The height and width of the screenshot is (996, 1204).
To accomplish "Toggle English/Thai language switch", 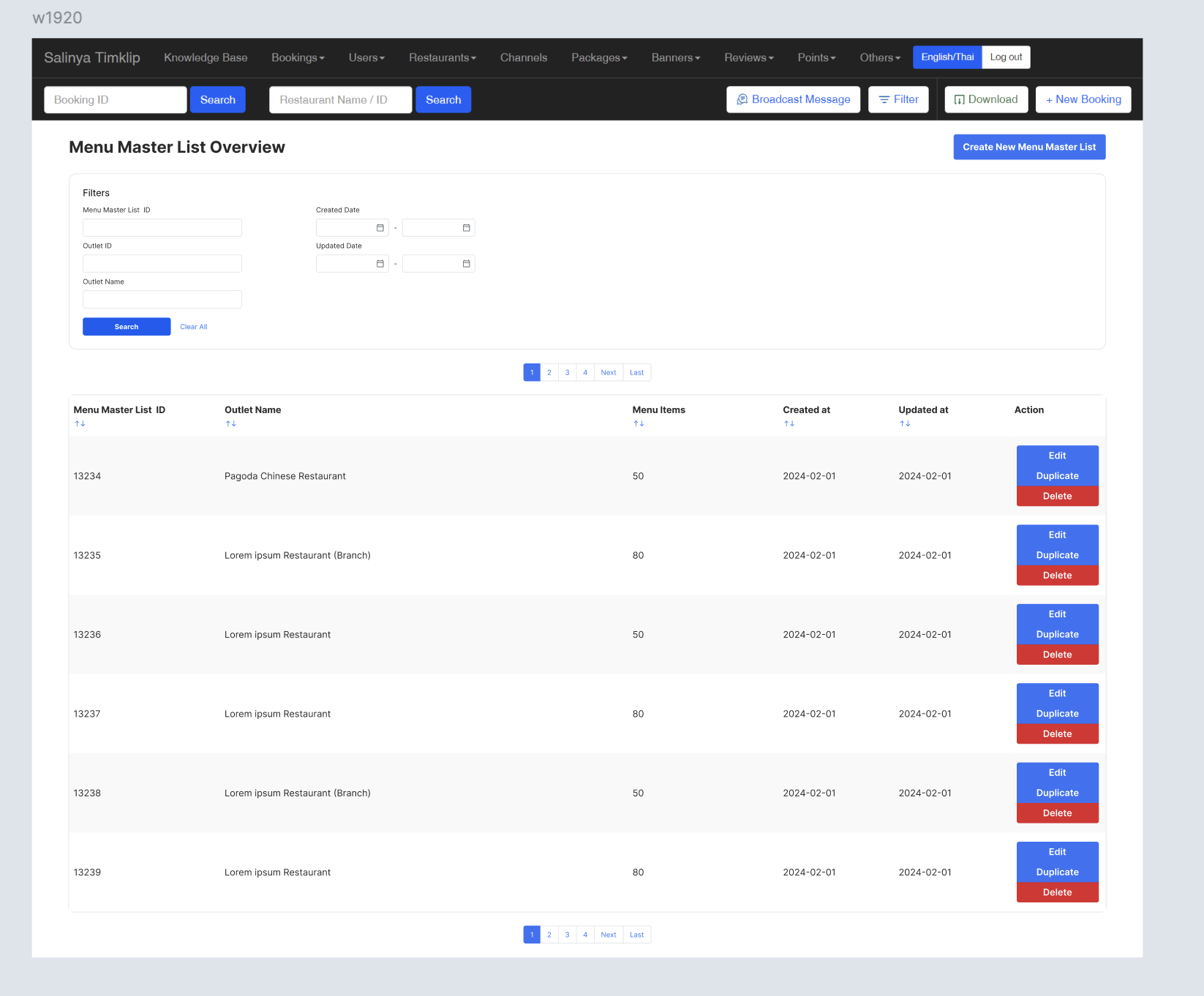I will pyautogui.click(x=947, y=57).
